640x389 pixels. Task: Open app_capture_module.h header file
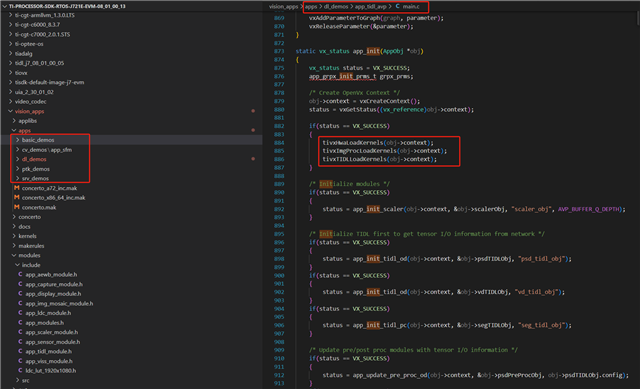(x=54, y=284)
